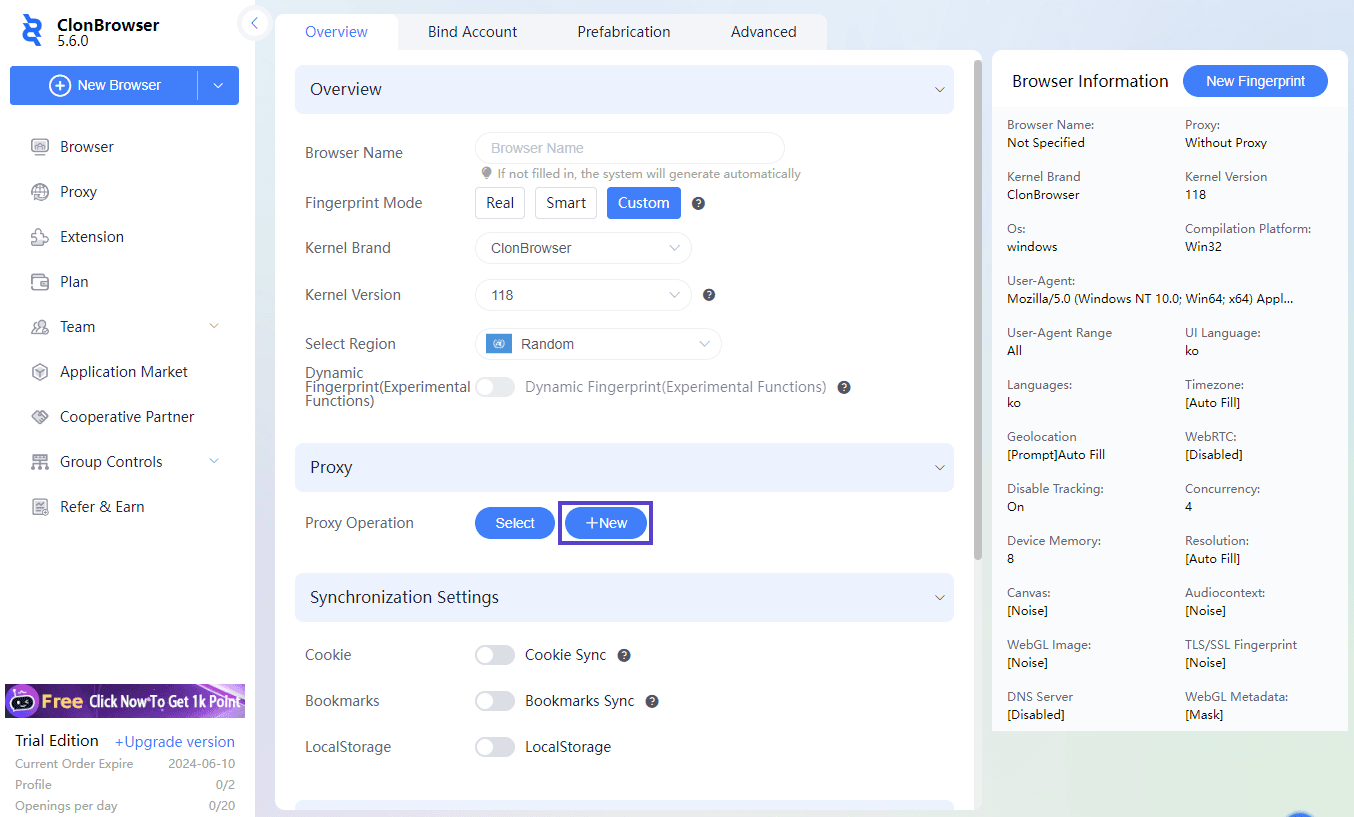Collapse the sidebar with the arrow icon
The width and height of the screenshot is (1354, 817).
pos(255,23)
